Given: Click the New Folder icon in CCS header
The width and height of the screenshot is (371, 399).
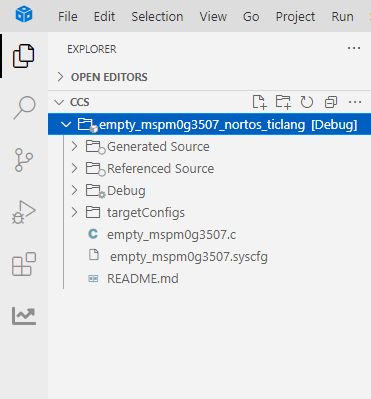Looking at the screenshot, I should [283, 102].
